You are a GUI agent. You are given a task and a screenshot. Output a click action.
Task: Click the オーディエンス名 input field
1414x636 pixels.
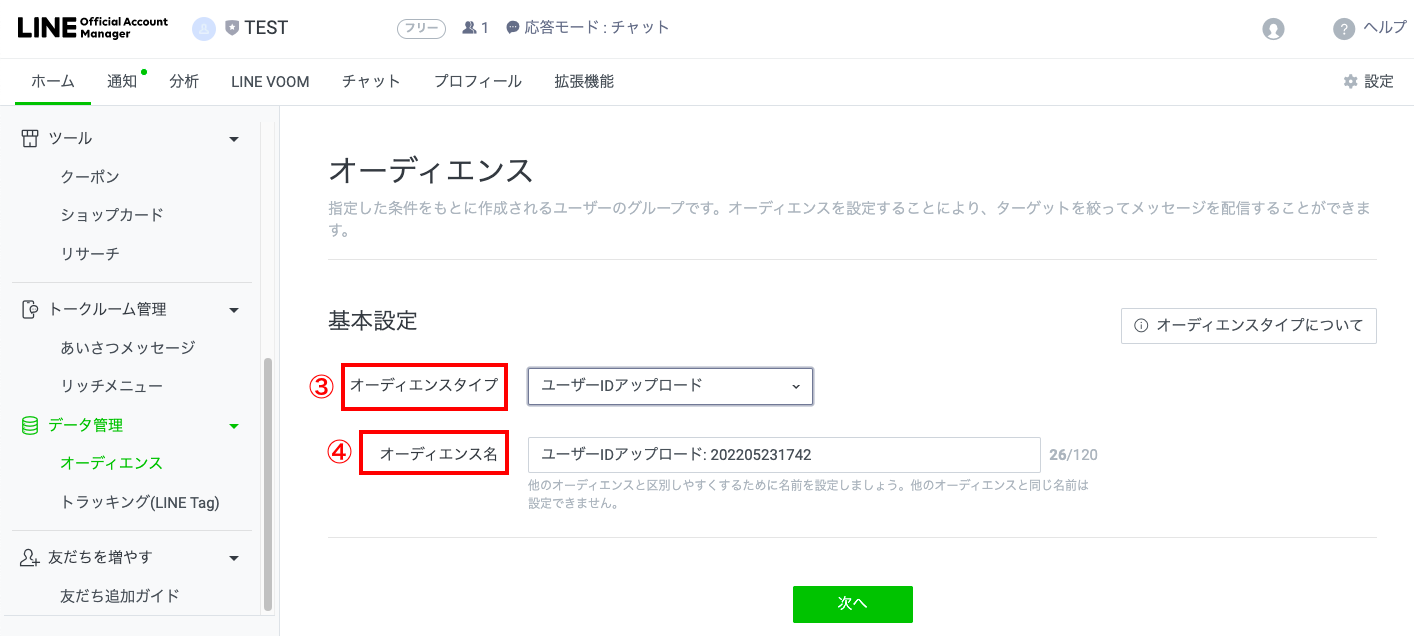point(783,455)
